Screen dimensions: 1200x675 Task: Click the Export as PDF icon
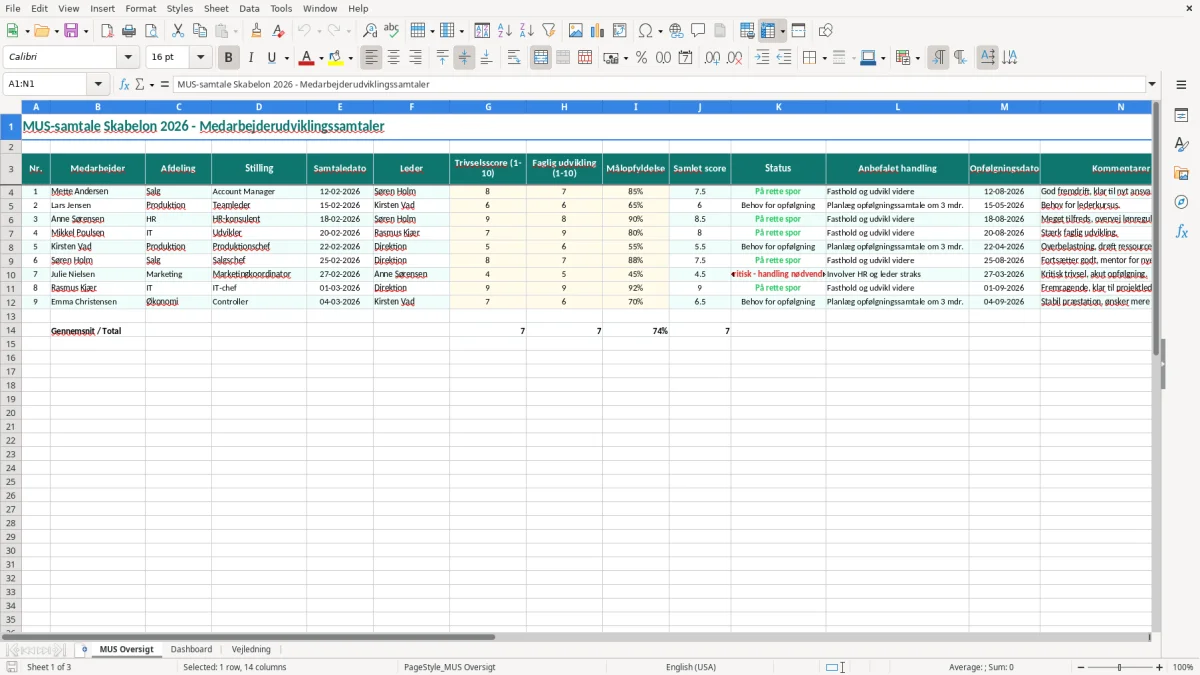pyautogui.click(x=107, y=31)
